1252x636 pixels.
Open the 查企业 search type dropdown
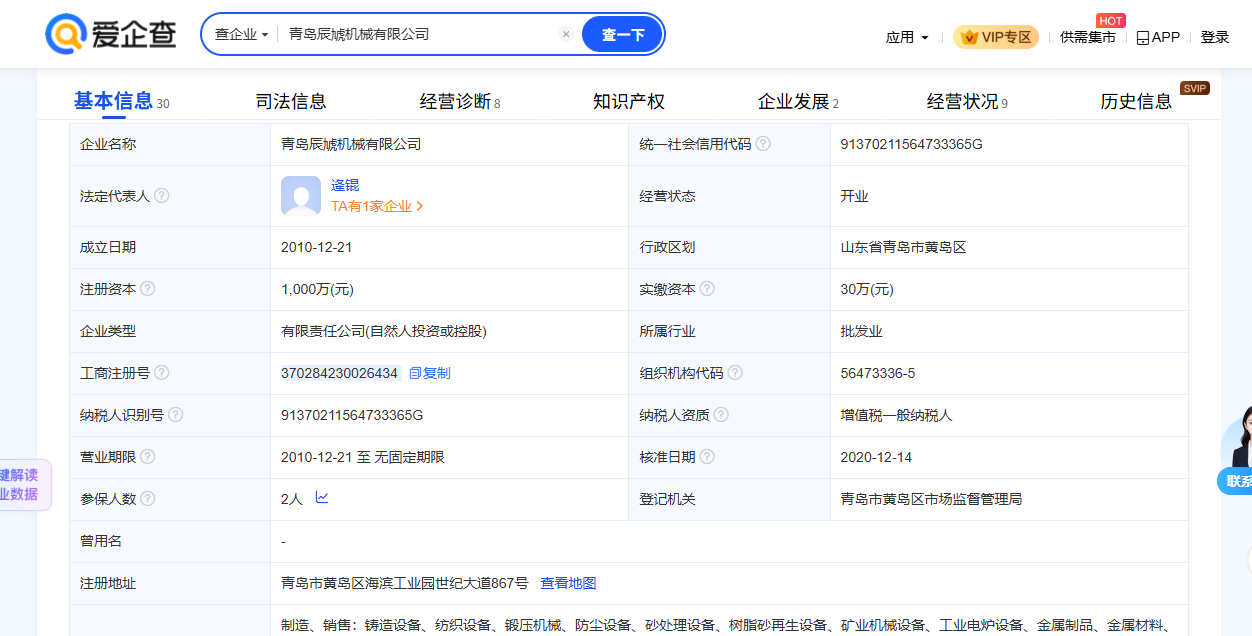[241, 34]
